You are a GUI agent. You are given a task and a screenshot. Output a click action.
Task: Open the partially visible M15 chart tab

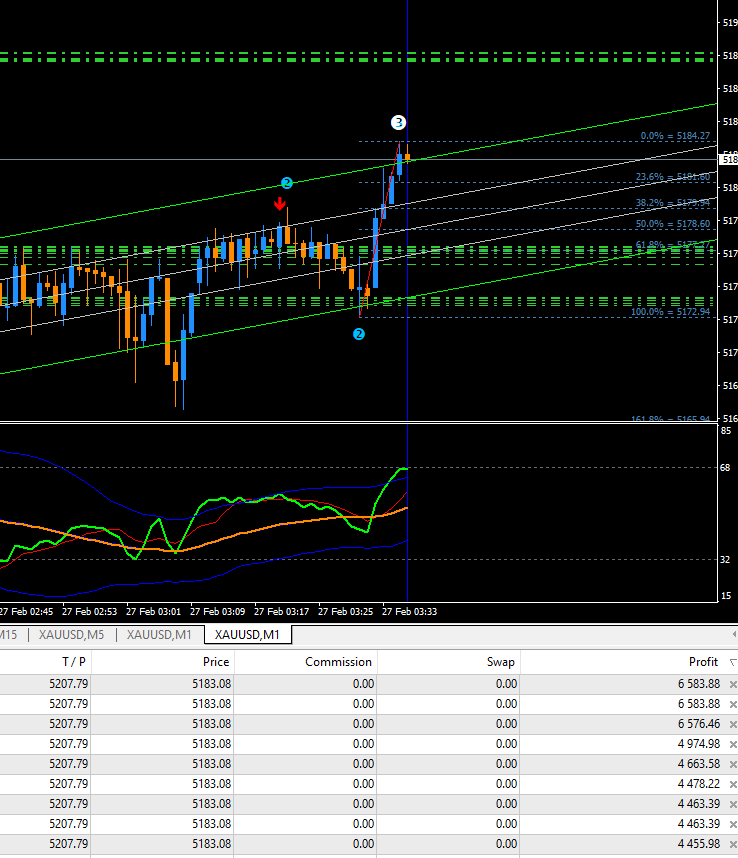[x=9, y=634]
